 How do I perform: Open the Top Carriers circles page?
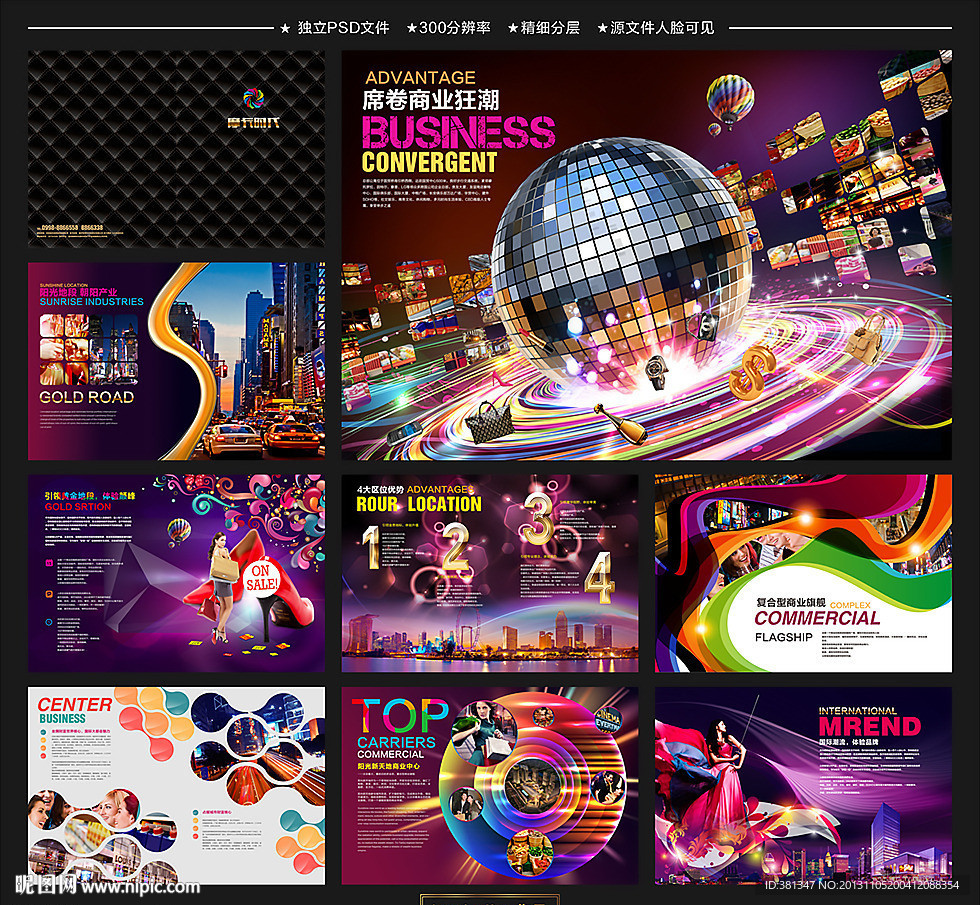point(490,786)
